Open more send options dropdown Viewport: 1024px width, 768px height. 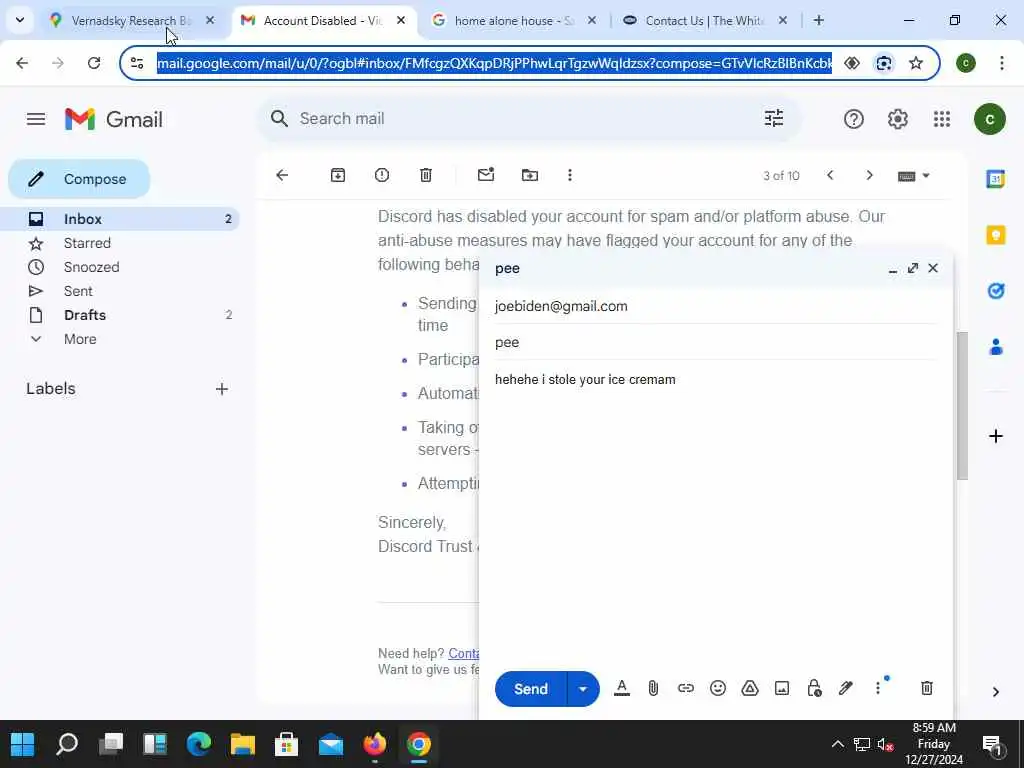pos(583,689)
